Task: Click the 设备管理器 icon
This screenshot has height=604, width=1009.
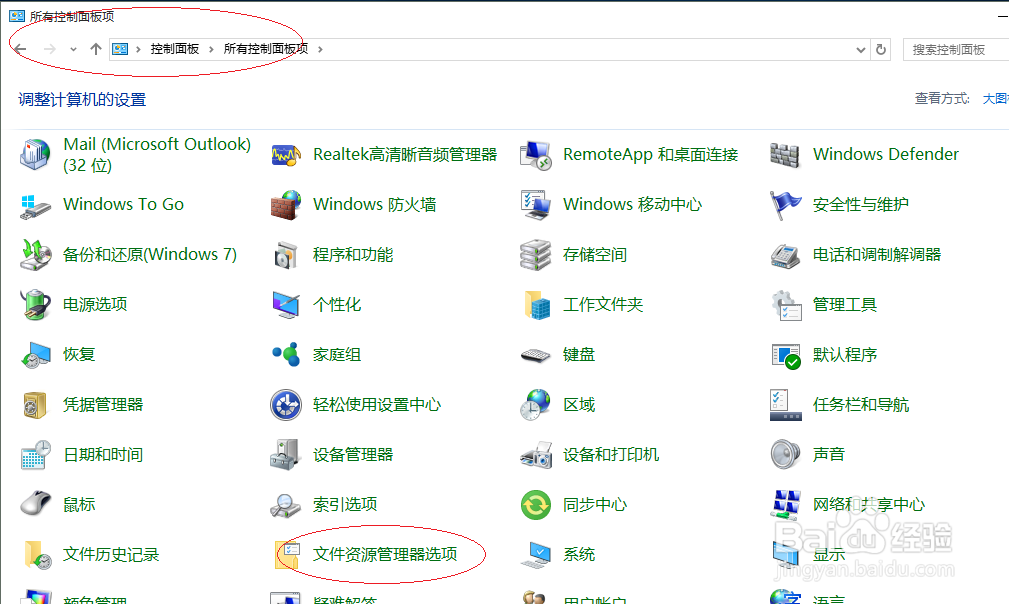Action: [x=286, y=455]
